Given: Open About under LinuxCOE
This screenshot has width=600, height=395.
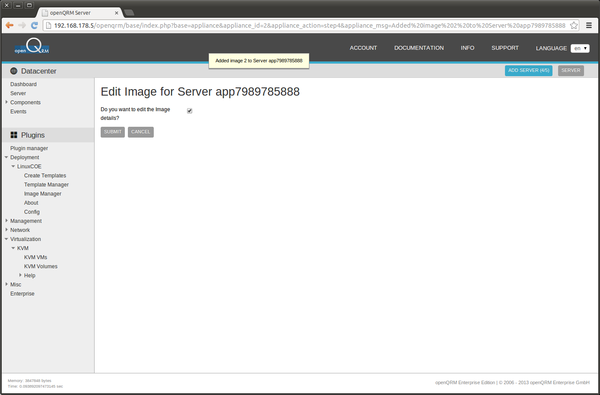Looking at the screenshot, I should coord(31,203).
